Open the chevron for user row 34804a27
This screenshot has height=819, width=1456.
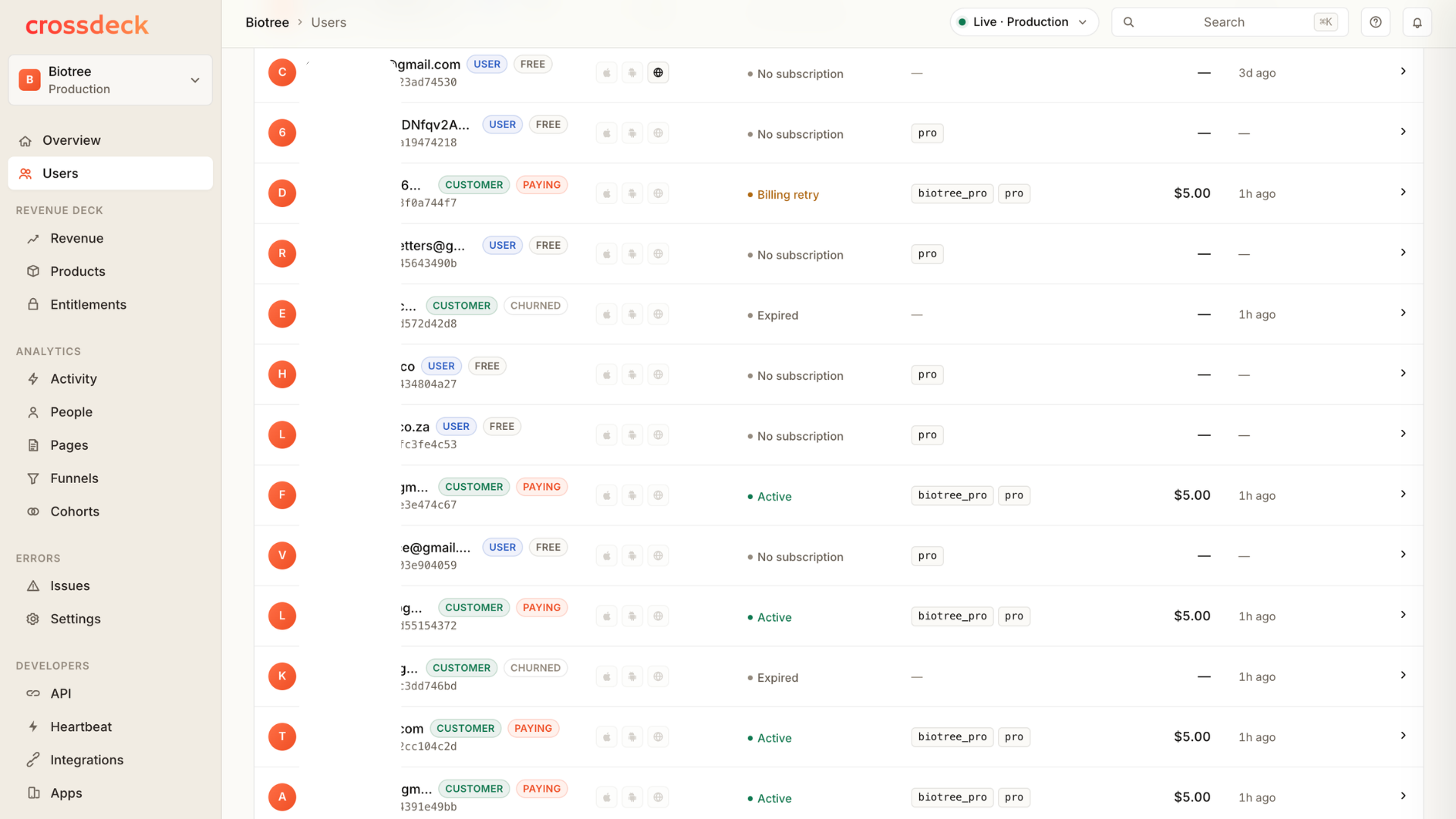(x=1403, y=373)
